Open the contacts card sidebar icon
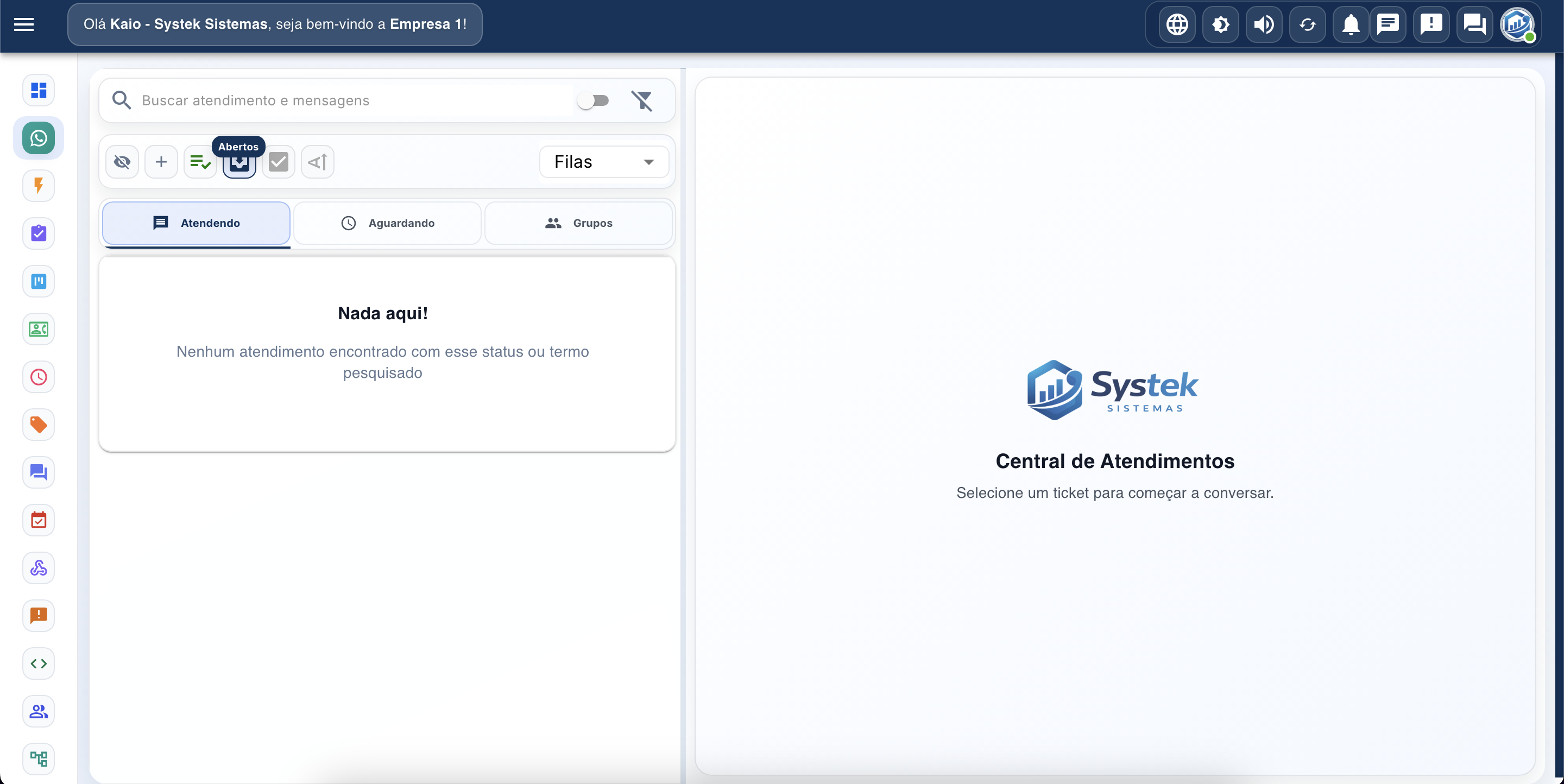This screenshot has height=784, width=1564. [x=38, y=329]
